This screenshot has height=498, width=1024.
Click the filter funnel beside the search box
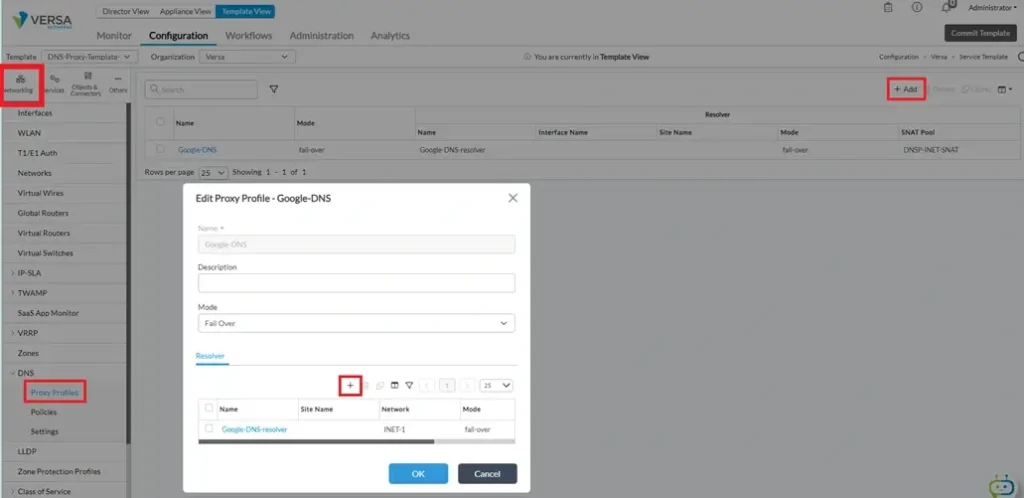(x=273, y=89)
